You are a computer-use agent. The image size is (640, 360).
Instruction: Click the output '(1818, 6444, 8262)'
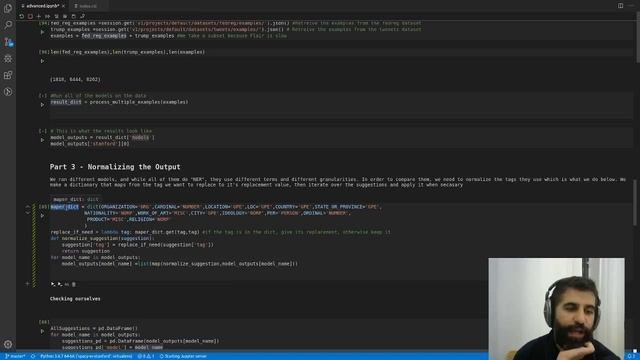[x=75, y=80]
